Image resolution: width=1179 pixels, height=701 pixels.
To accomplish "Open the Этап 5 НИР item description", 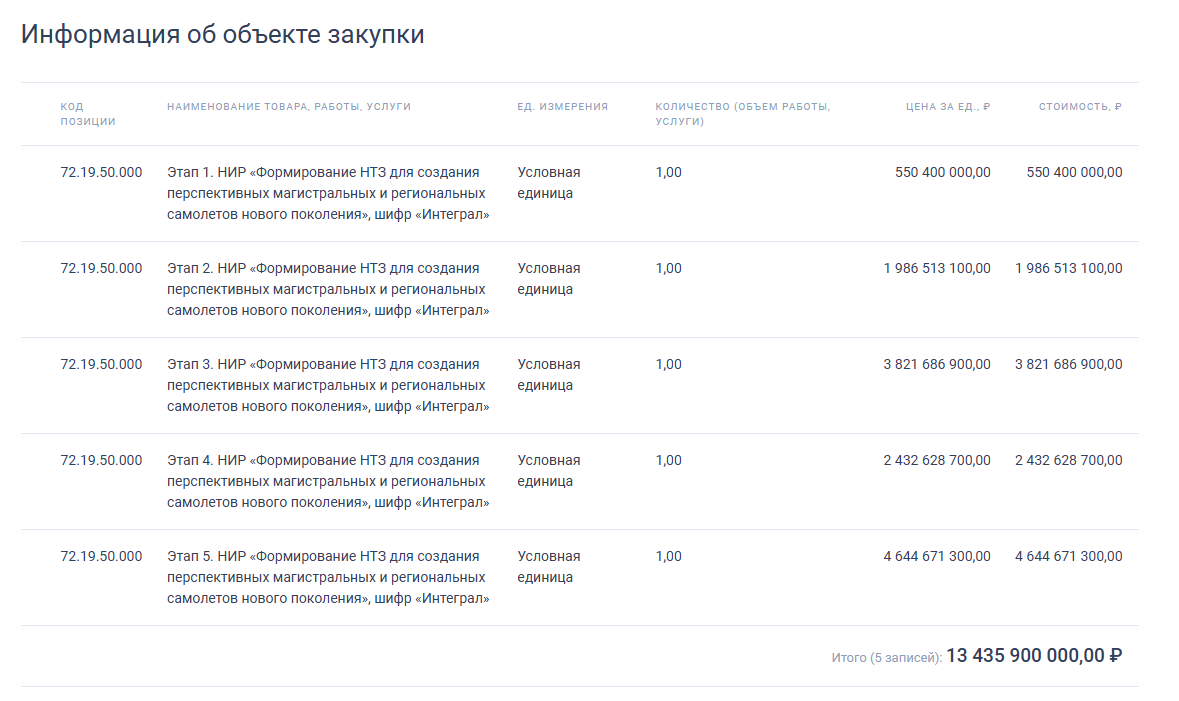I will point(325,576).
